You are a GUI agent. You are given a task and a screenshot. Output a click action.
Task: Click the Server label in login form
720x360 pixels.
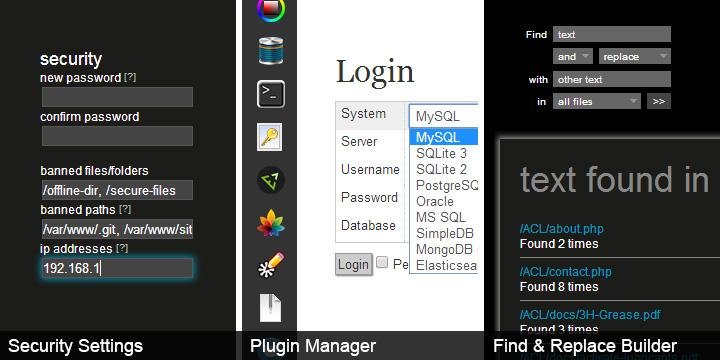(359, 141)
